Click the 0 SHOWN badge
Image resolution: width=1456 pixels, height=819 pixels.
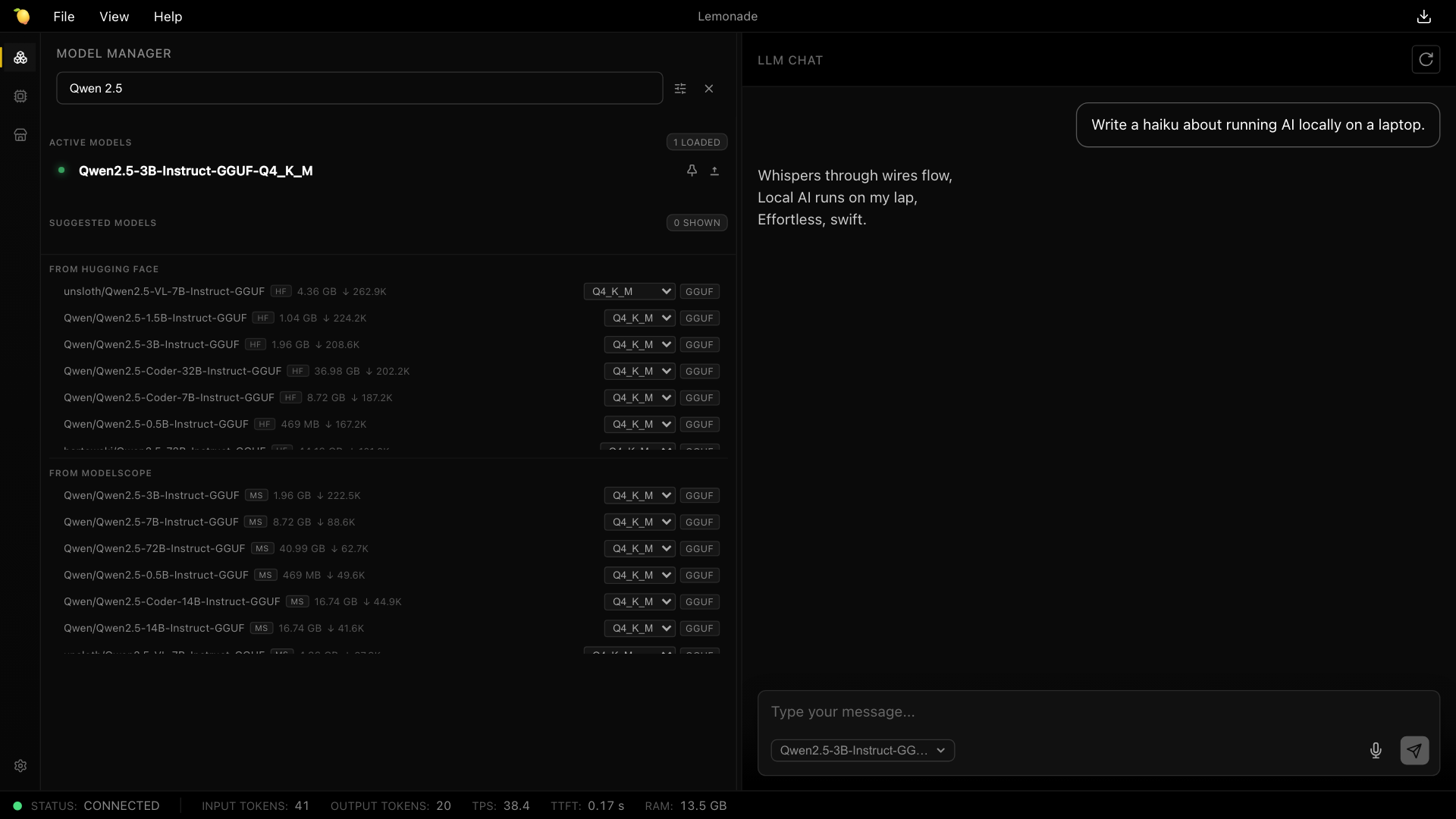coord(697,222)
